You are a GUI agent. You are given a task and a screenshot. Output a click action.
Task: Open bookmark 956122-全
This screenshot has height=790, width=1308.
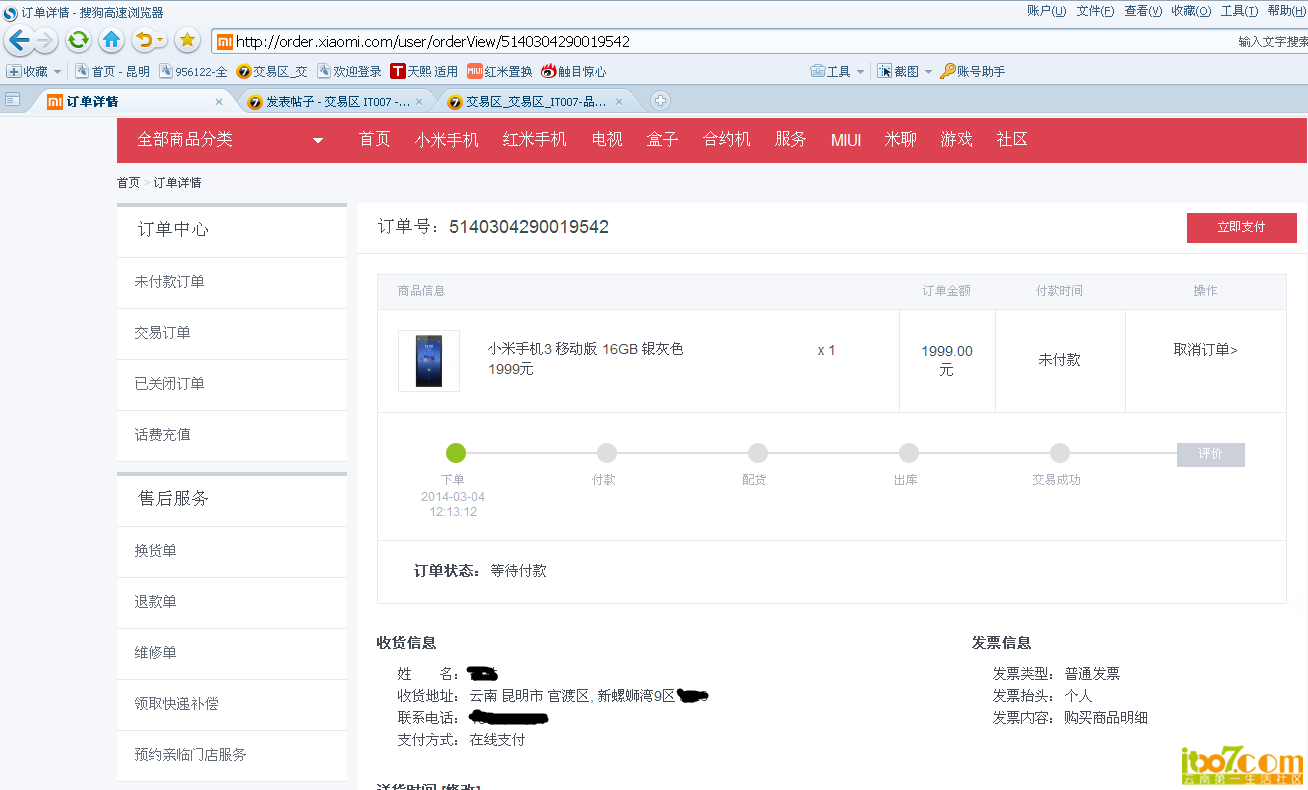193,72
